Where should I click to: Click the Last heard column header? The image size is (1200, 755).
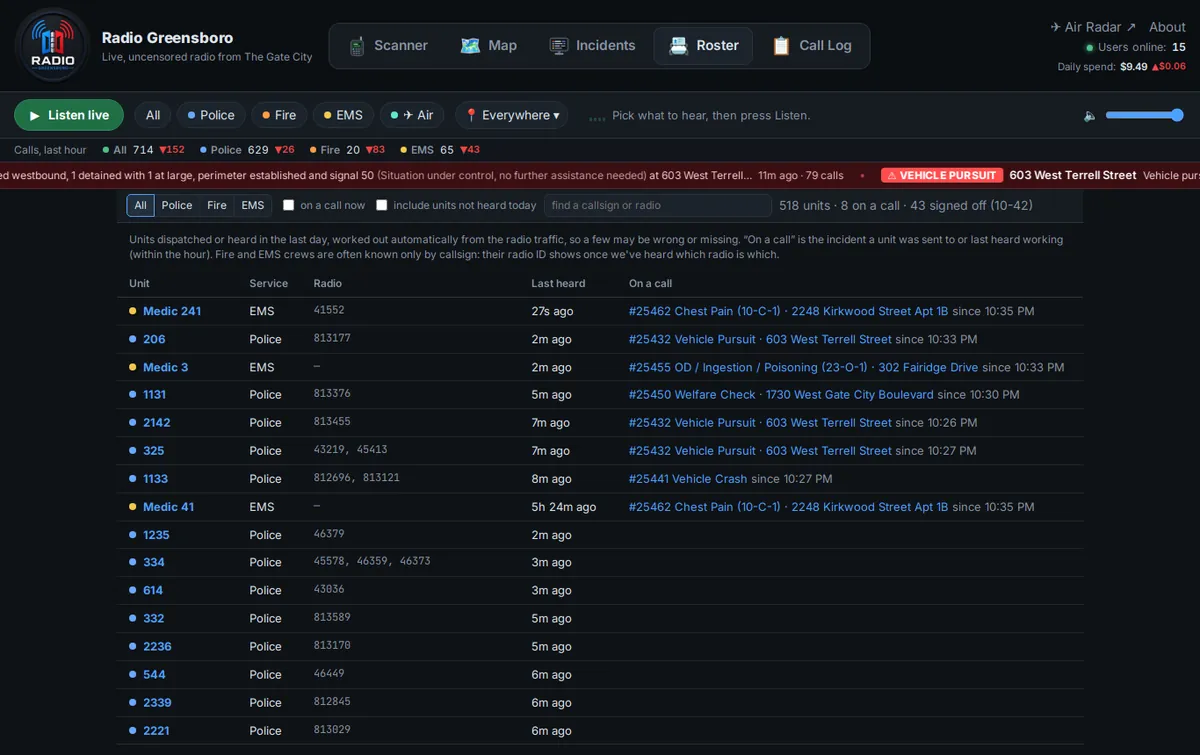[x=558, y=283]
